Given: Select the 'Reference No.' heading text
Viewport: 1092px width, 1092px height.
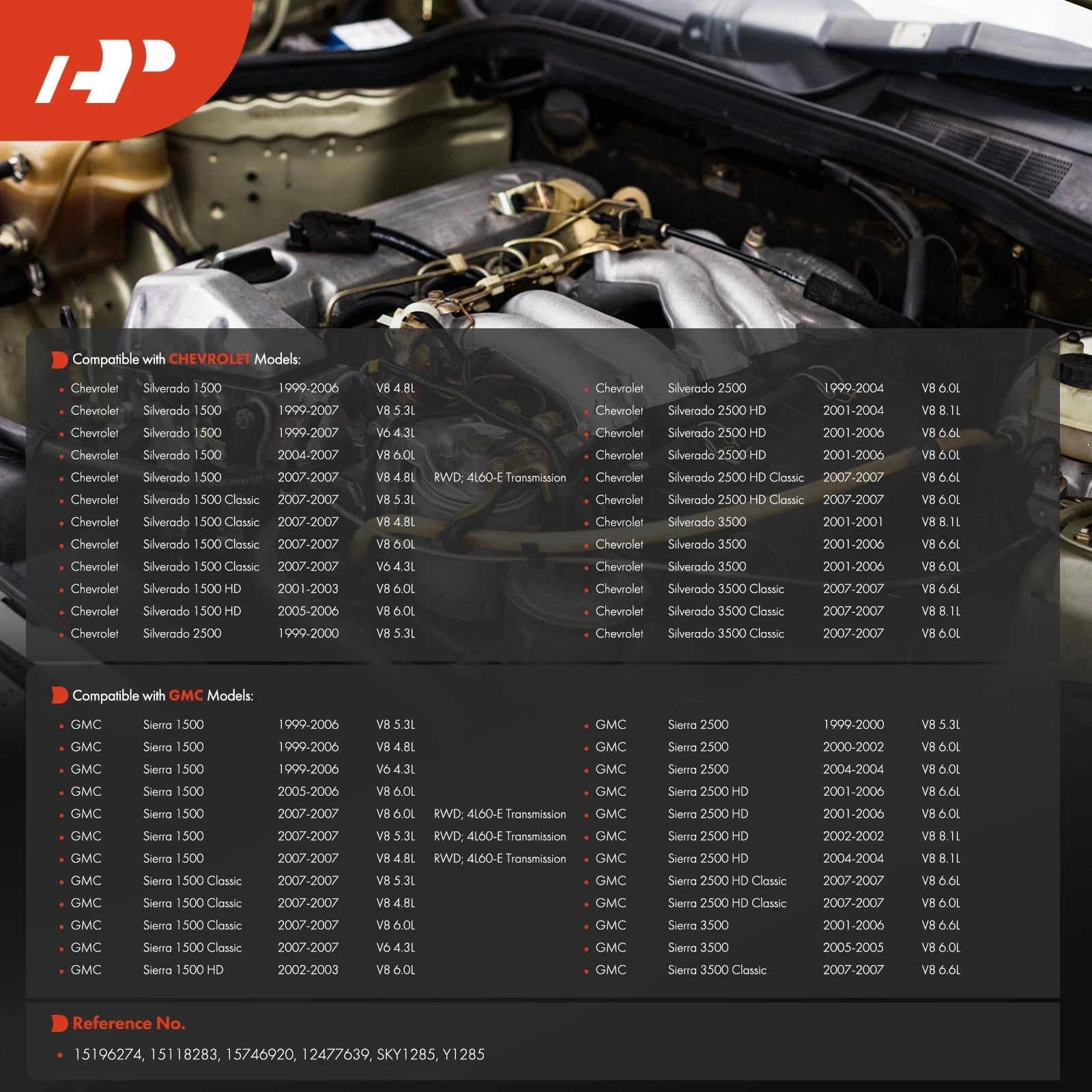Looking at the screenshot, I should (129, 1023).
